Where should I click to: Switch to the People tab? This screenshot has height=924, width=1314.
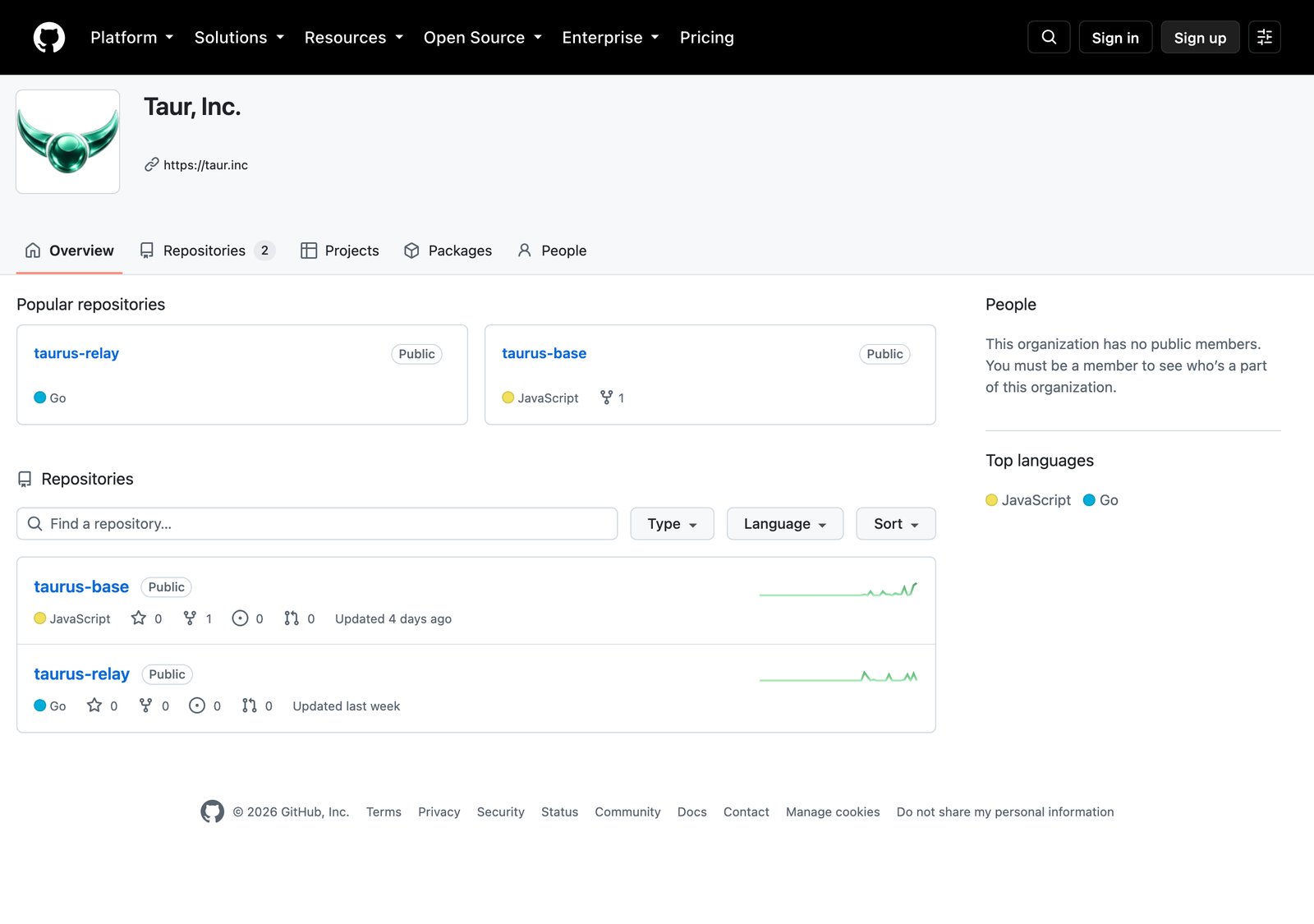click(552, 251)
